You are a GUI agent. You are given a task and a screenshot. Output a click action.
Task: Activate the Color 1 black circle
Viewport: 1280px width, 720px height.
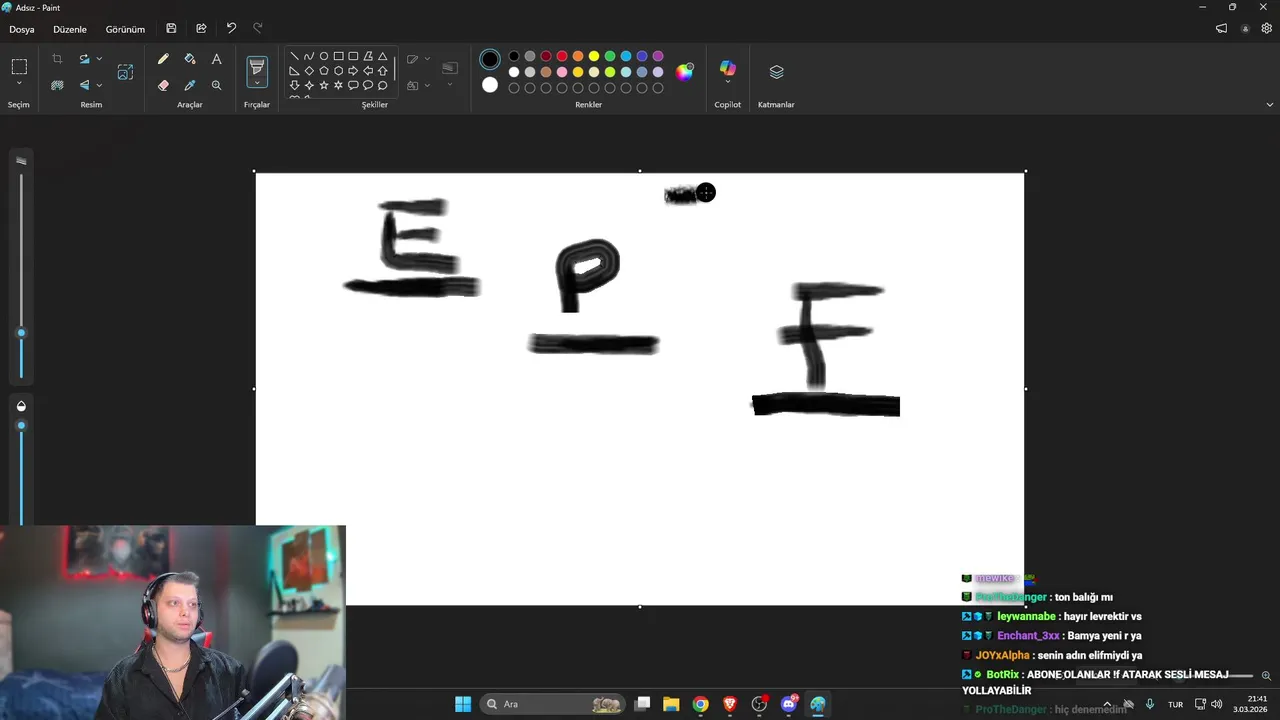pyautogui.click(x=490, y=60)
